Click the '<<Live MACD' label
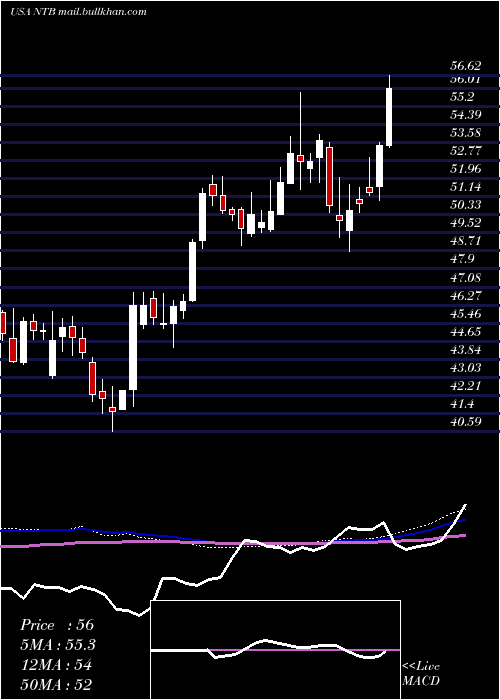Screen dimensions: 500x700 (421, 674)
